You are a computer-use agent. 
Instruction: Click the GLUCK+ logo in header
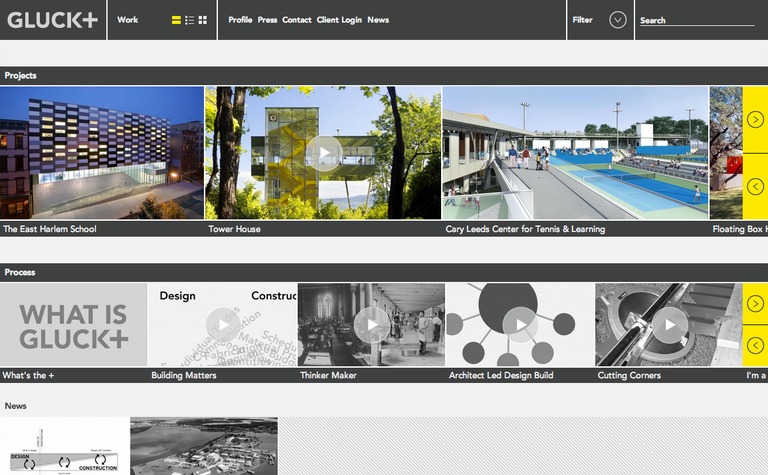52,20
